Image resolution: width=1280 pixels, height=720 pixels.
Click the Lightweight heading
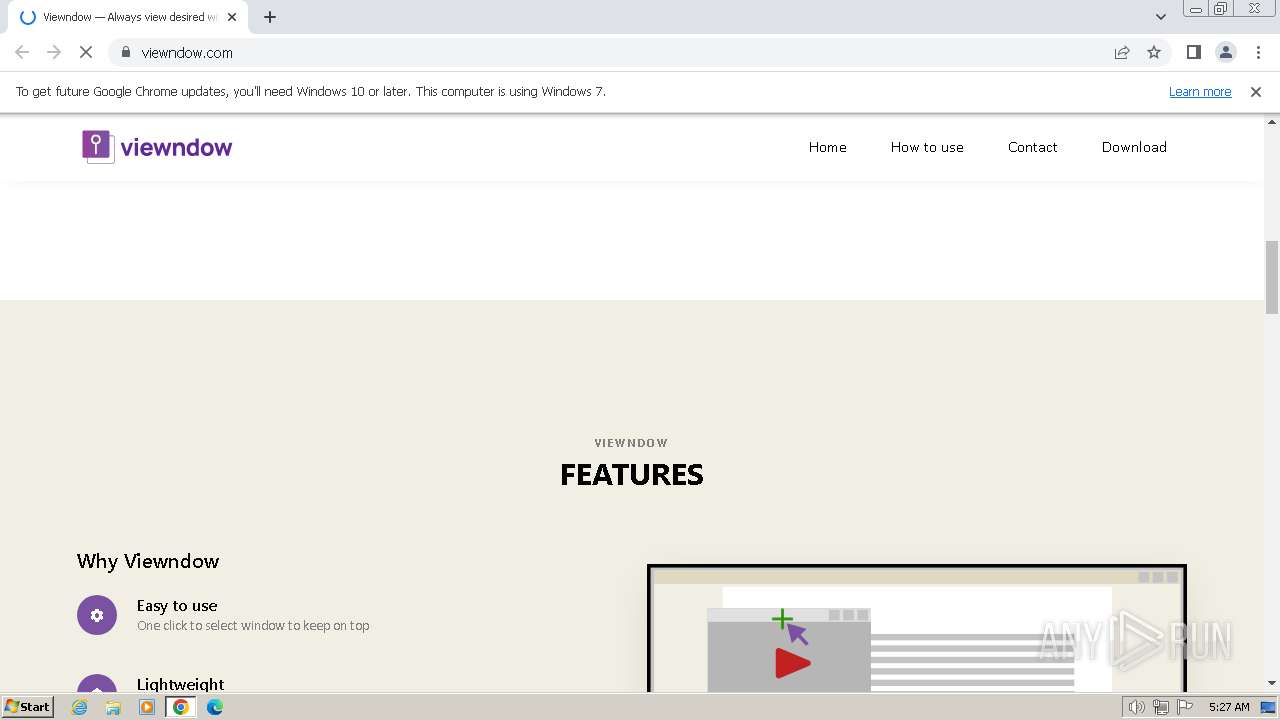coord(180,684)
